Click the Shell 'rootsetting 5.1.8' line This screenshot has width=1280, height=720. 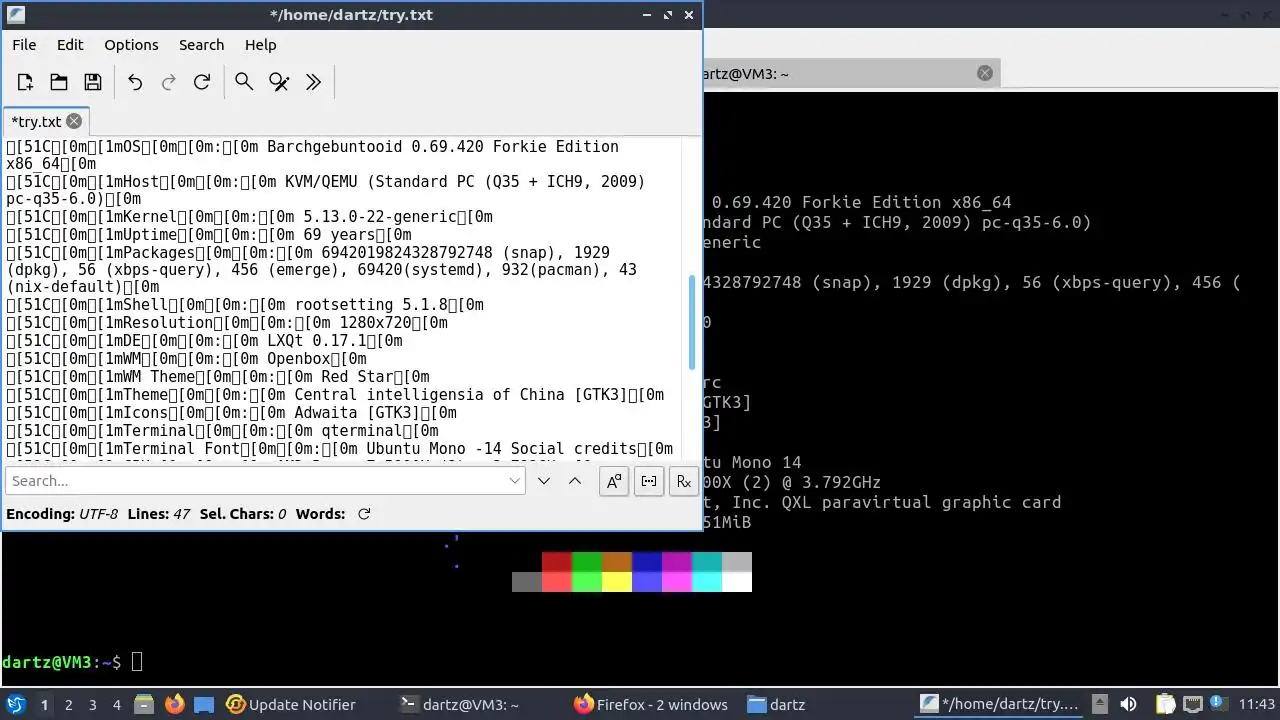(x=245, y=305)
